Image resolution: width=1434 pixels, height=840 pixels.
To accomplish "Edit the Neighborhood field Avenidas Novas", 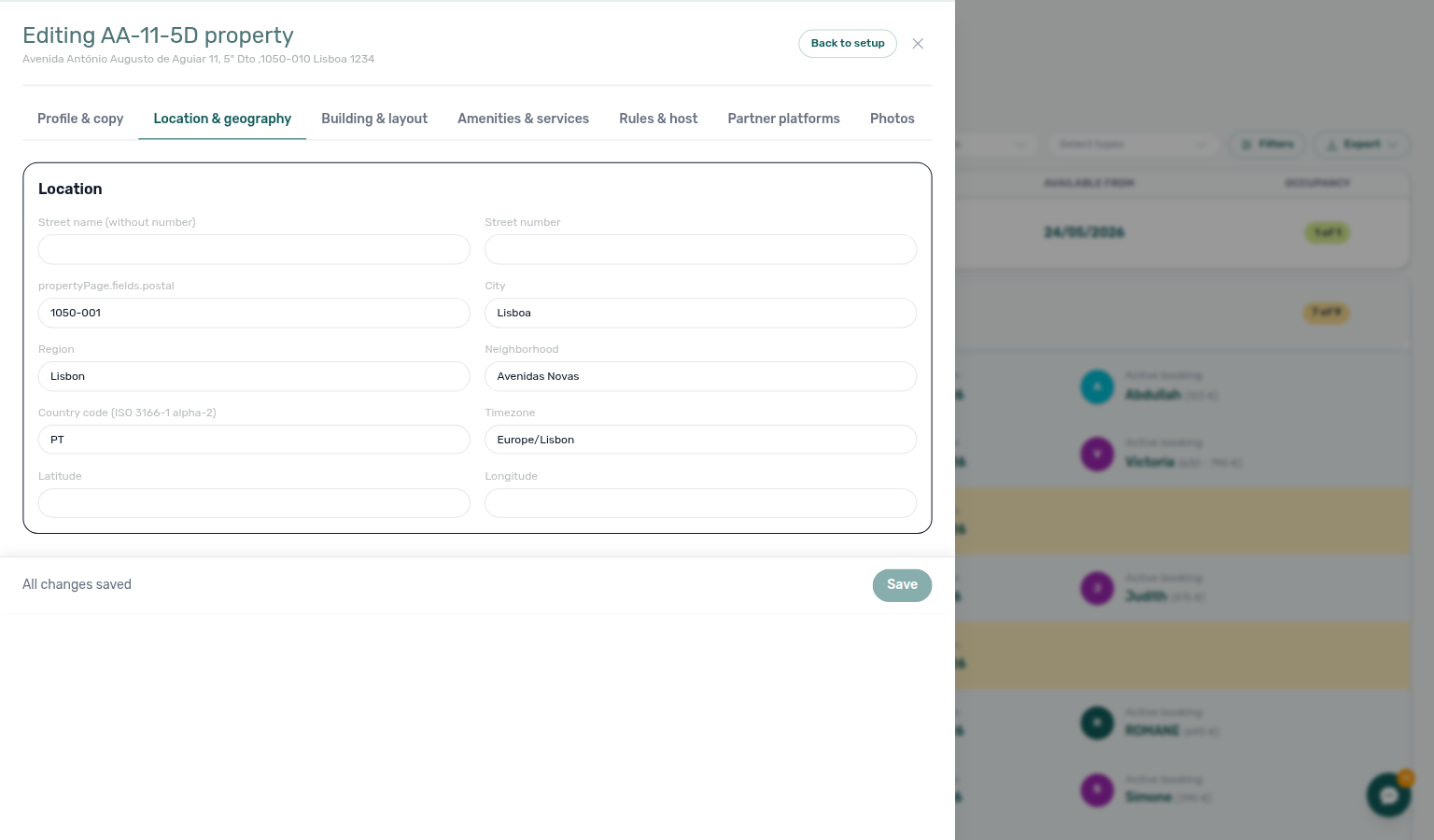I will [700, 376].
